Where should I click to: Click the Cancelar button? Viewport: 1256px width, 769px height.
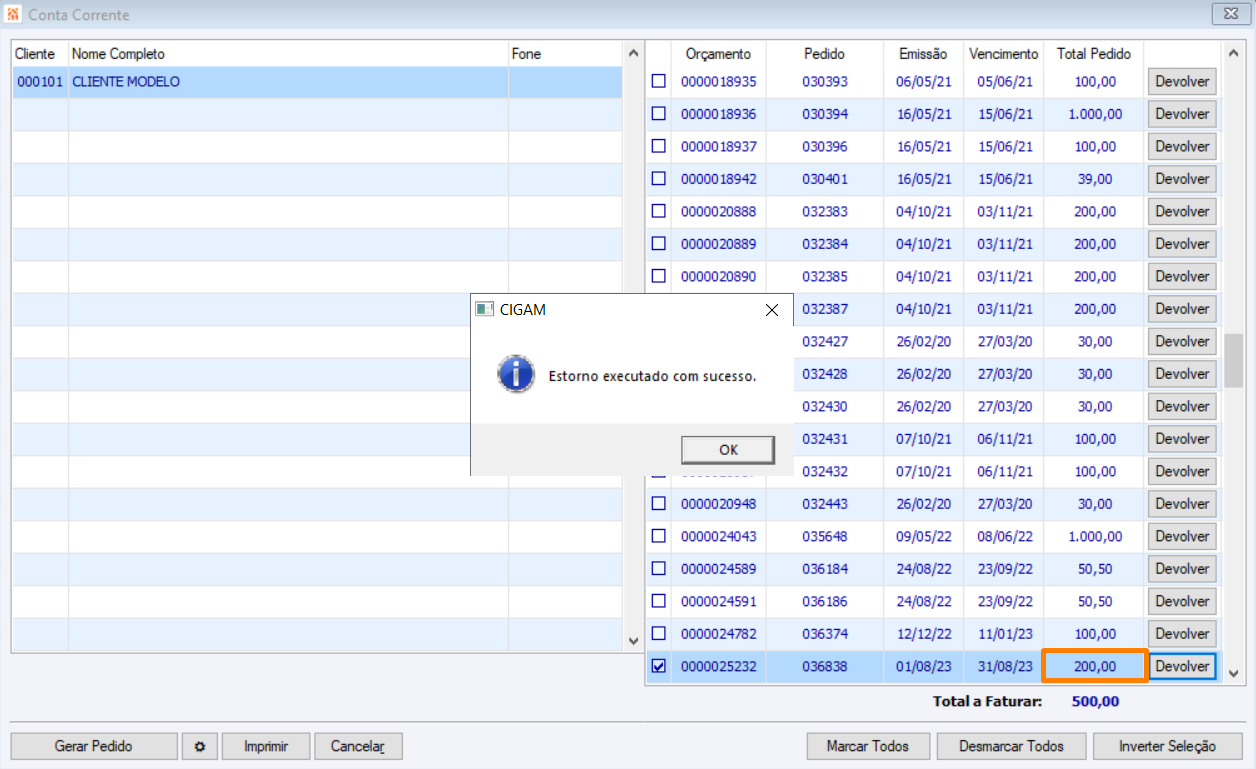358,746
